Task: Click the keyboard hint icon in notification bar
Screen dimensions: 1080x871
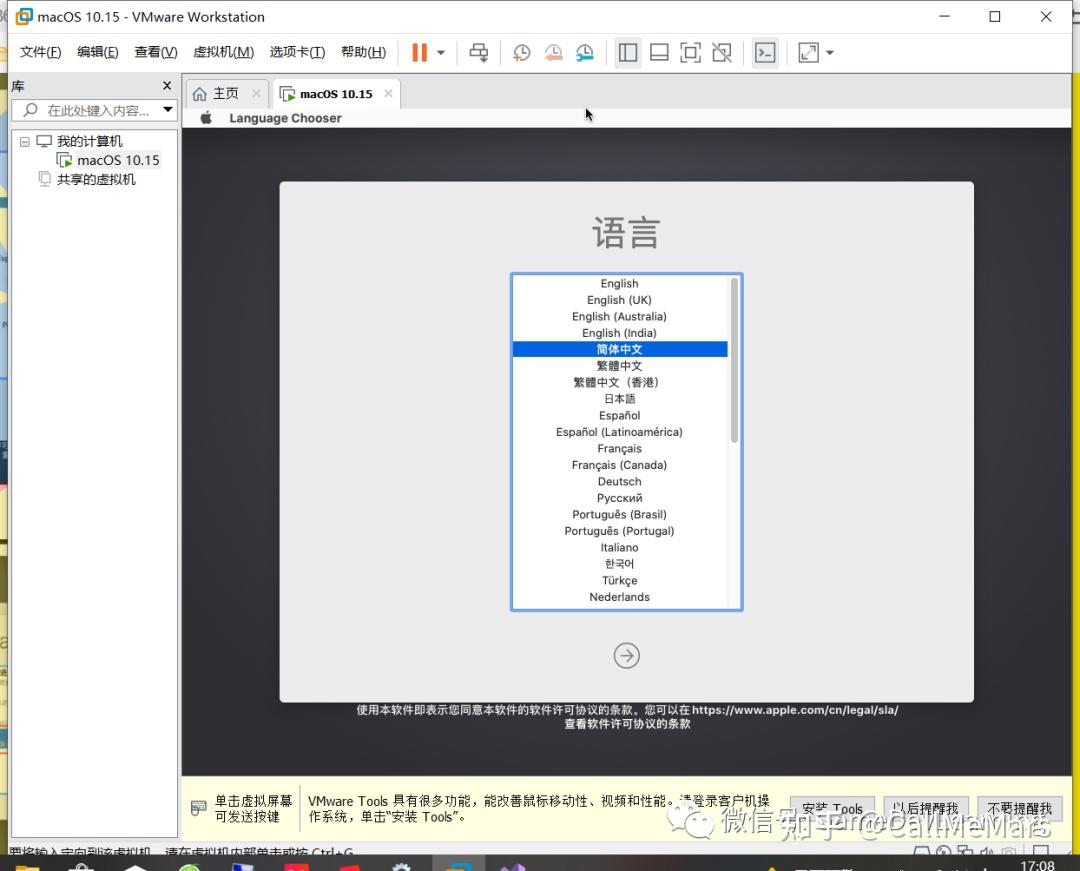Action: [x=198, y=808]
